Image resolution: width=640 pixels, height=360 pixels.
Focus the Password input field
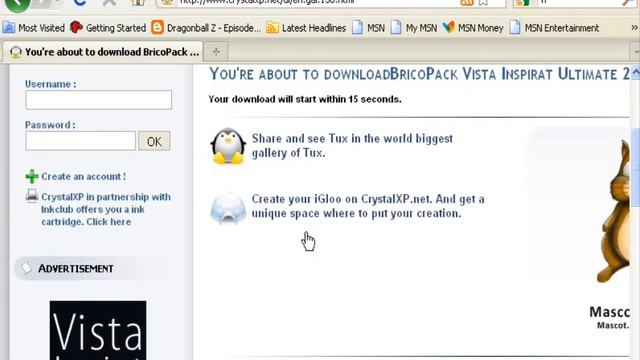80,141
